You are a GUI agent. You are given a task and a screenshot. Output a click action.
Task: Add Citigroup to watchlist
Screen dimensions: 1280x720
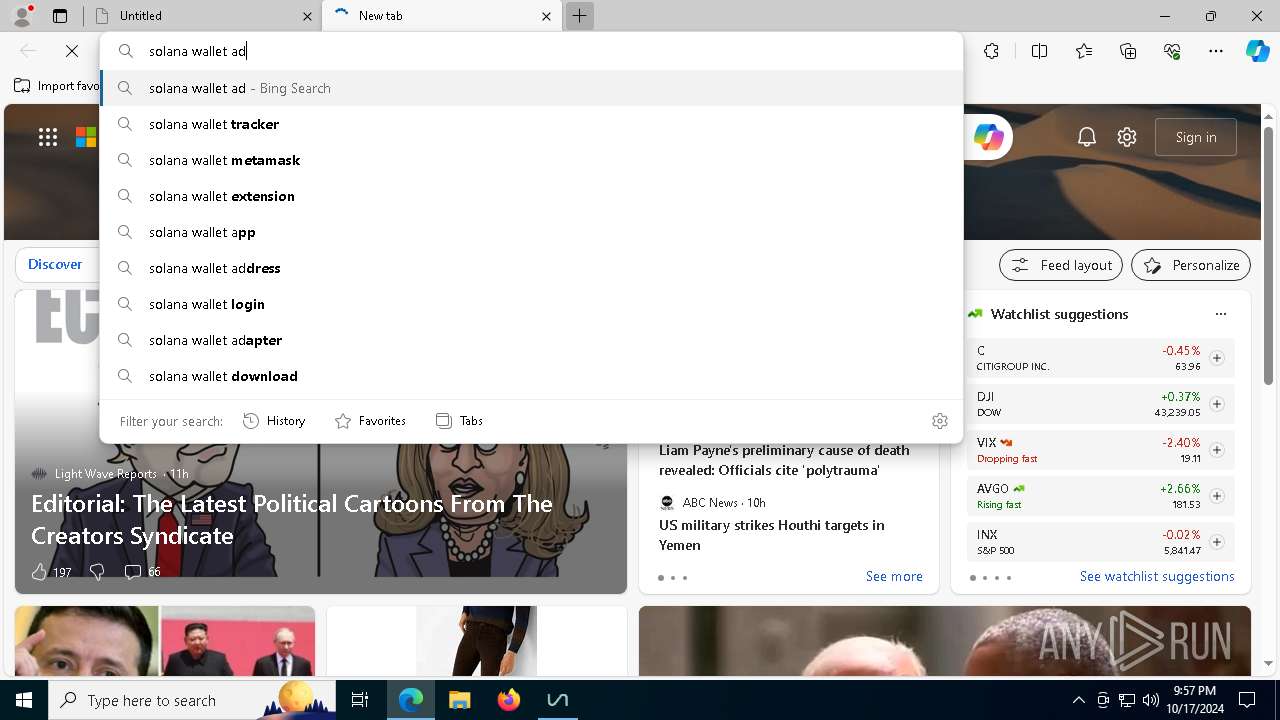click(x=1216, y=358)
